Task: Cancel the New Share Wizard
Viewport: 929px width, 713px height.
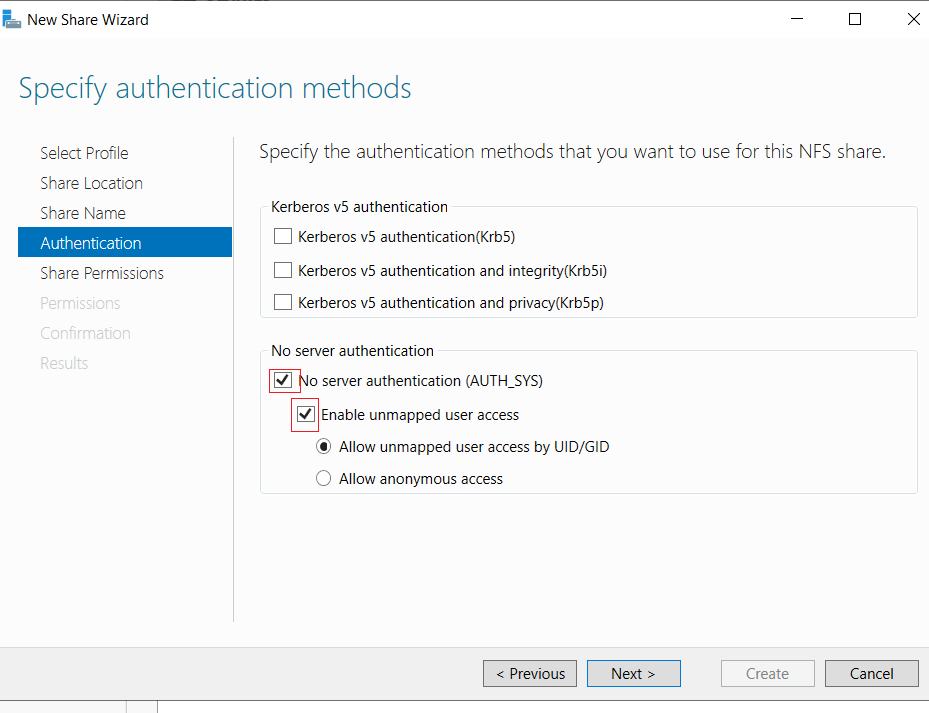Action: pos(872,674)
